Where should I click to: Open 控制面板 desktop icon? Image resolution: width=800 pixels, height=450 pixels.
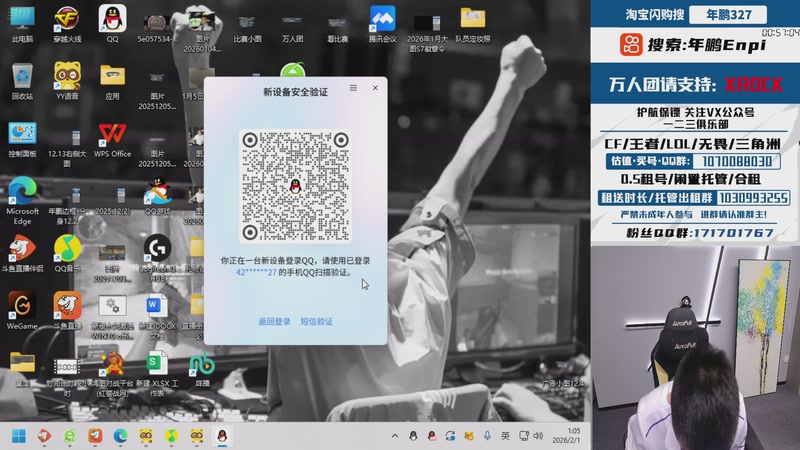[x=22, y=139]
